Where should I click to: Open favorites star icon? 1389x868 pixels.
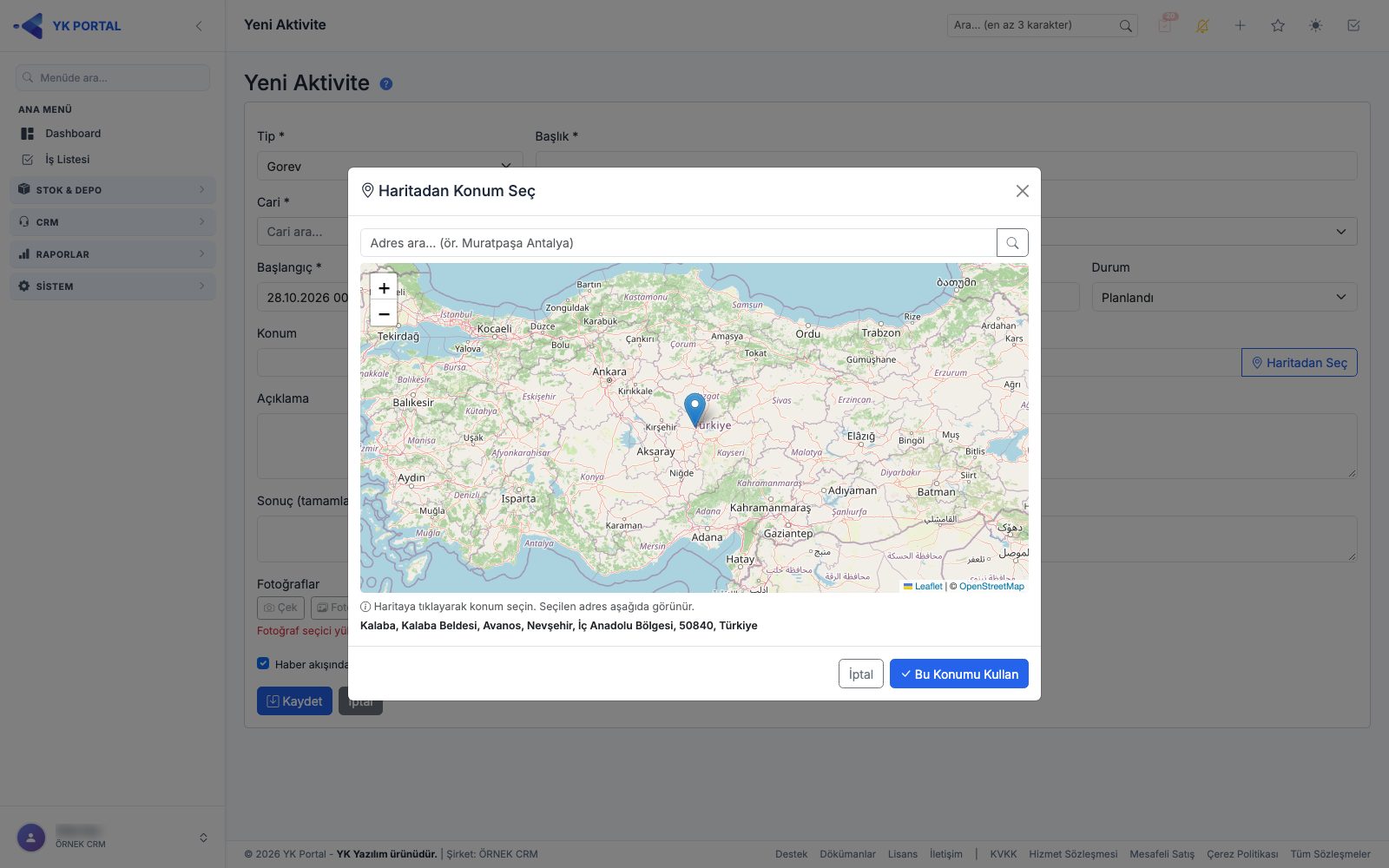click(x=1278, y=25)
